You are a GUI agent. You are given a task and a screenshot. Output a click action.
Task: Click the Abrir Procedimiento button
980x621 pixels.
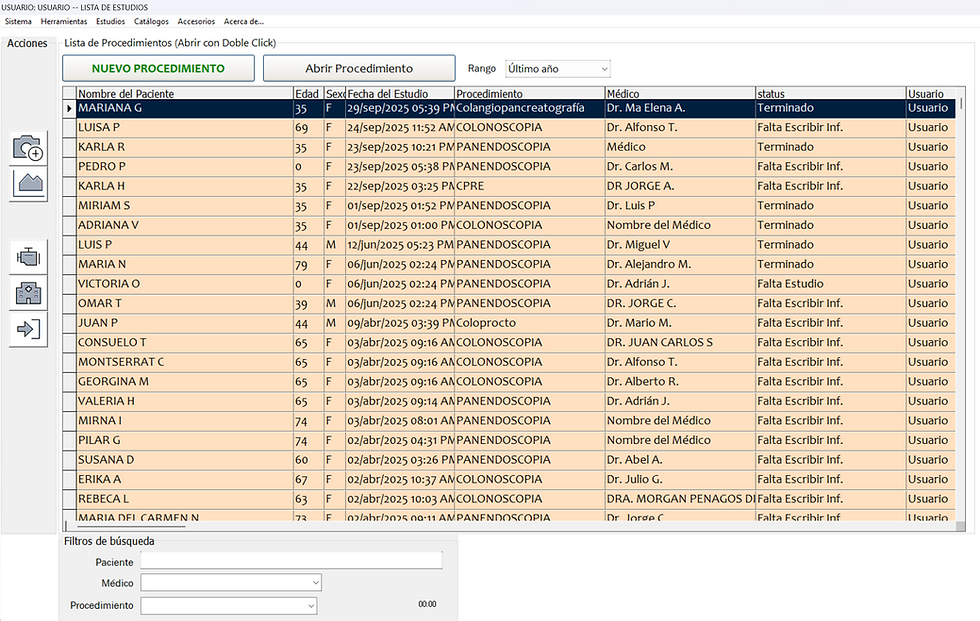(359, 68)
